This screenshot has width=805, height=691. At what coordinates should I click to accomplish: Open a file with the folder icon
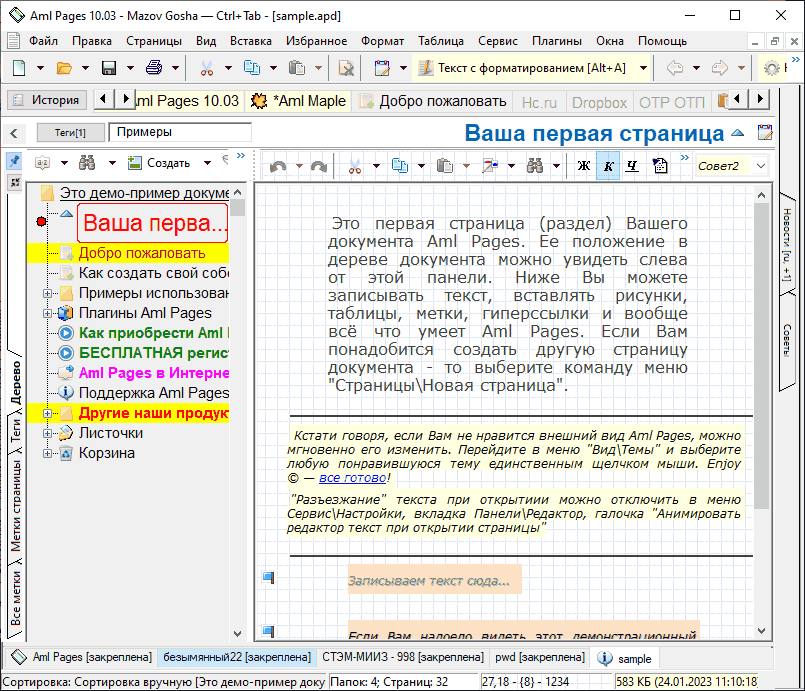(64, 68)
